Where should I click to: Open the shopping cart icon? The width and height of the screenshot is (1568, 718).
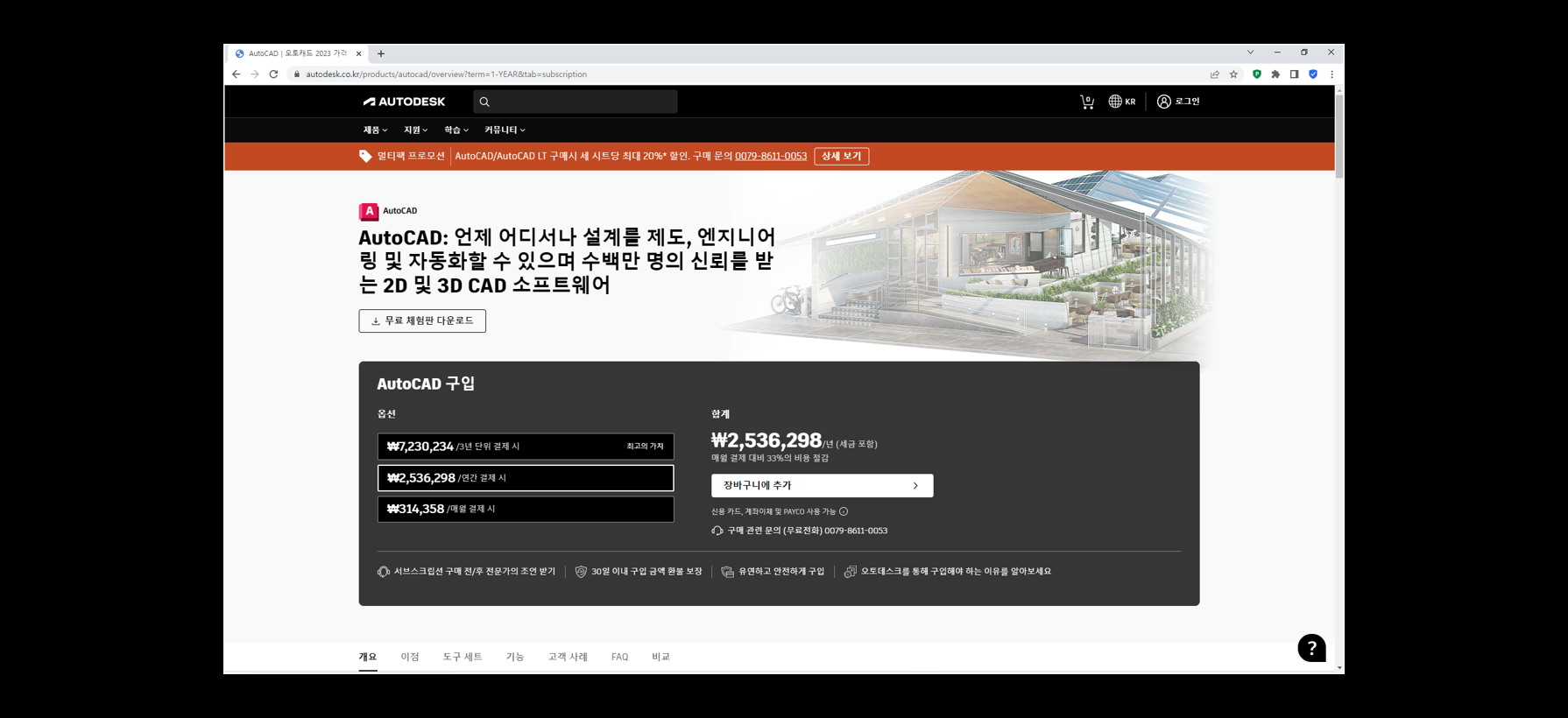(1087, 102)
